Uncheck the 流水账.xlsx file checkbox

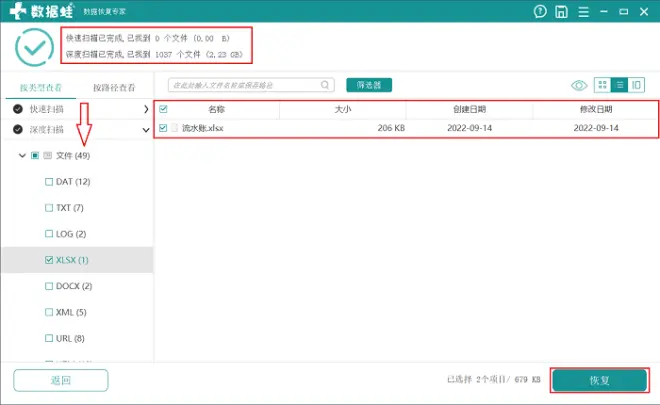163,128
